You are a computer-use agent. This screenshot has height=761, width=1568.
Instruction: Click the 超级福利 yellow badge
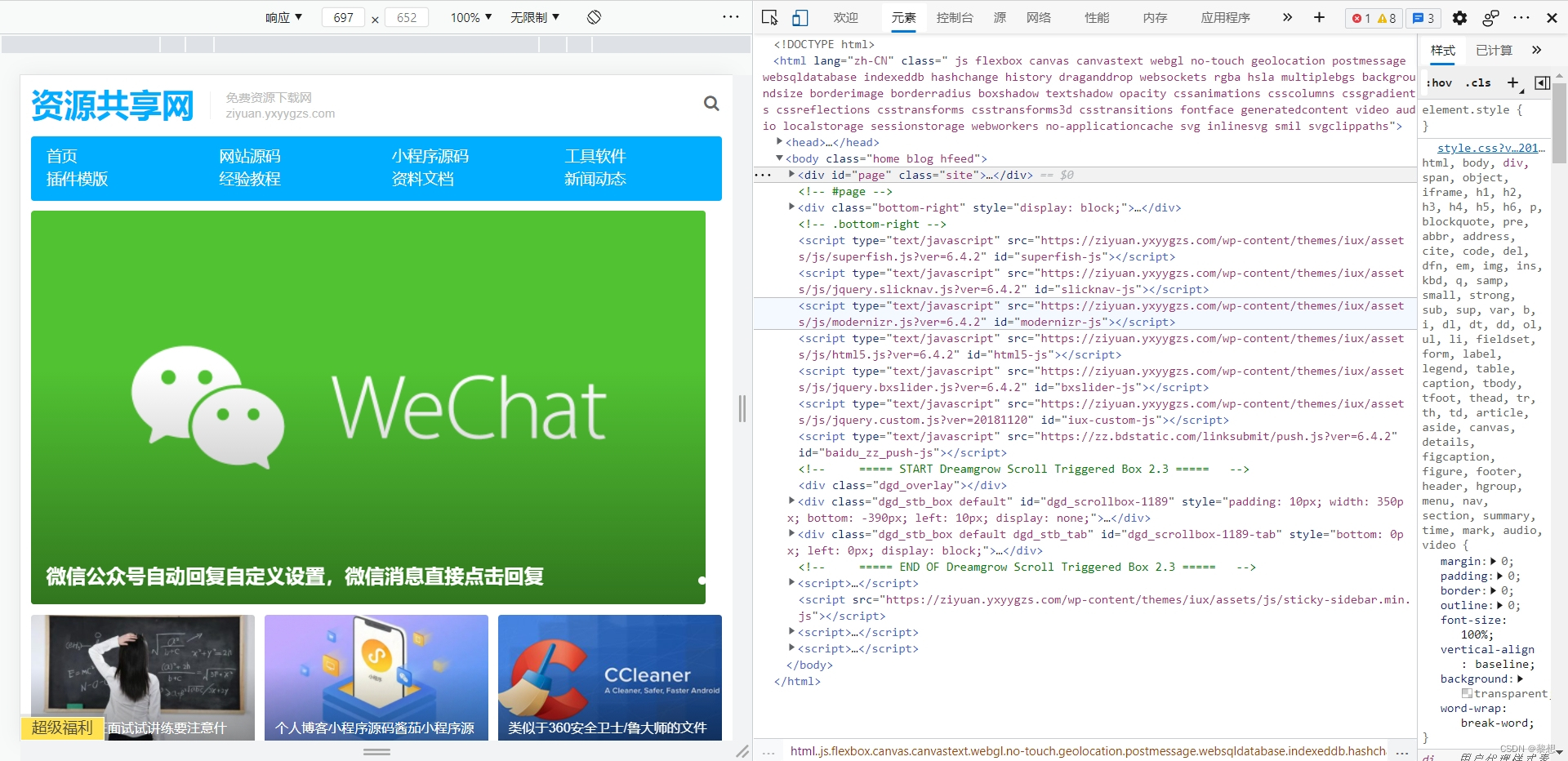click(62, 728)
